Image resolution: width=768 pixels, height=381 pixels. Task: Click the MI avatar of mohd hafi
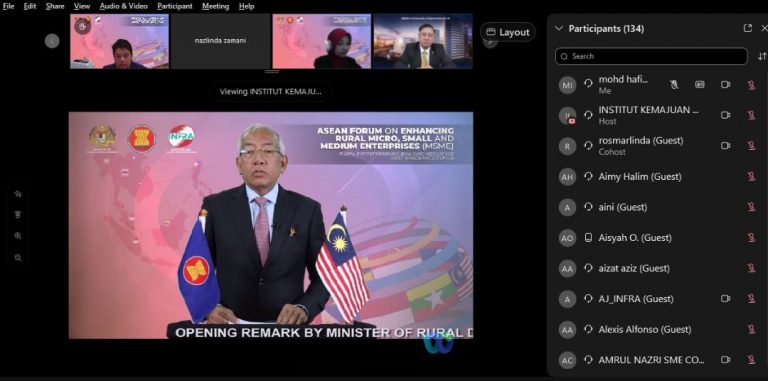click(567, 85)
